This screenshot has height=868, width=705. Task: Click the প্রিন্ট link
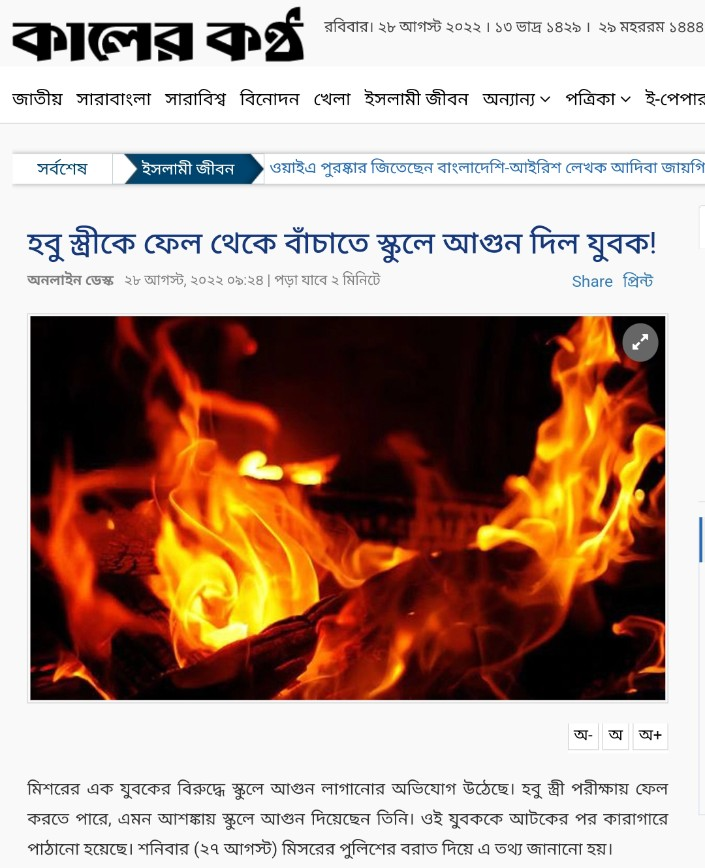click(x=637, y=281)
